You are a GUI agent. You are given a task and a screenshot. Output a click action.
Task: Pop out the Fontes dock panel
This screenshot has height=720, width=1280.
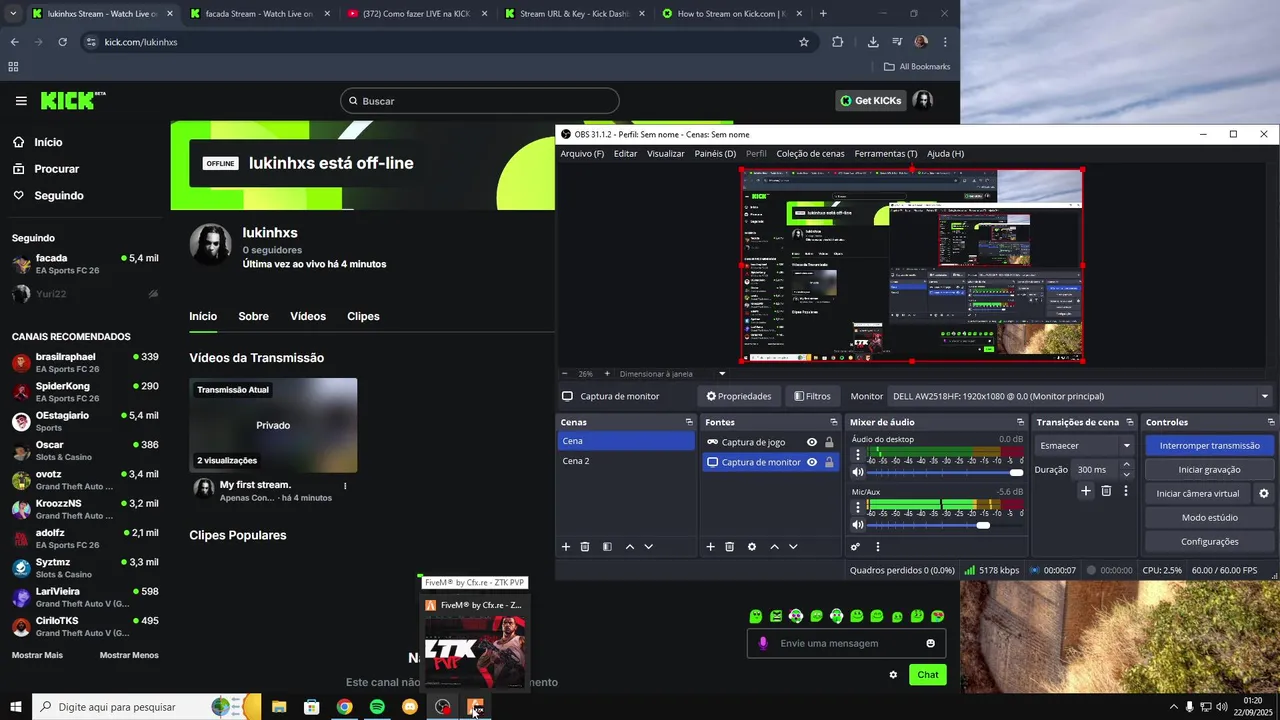pos(833,422)
